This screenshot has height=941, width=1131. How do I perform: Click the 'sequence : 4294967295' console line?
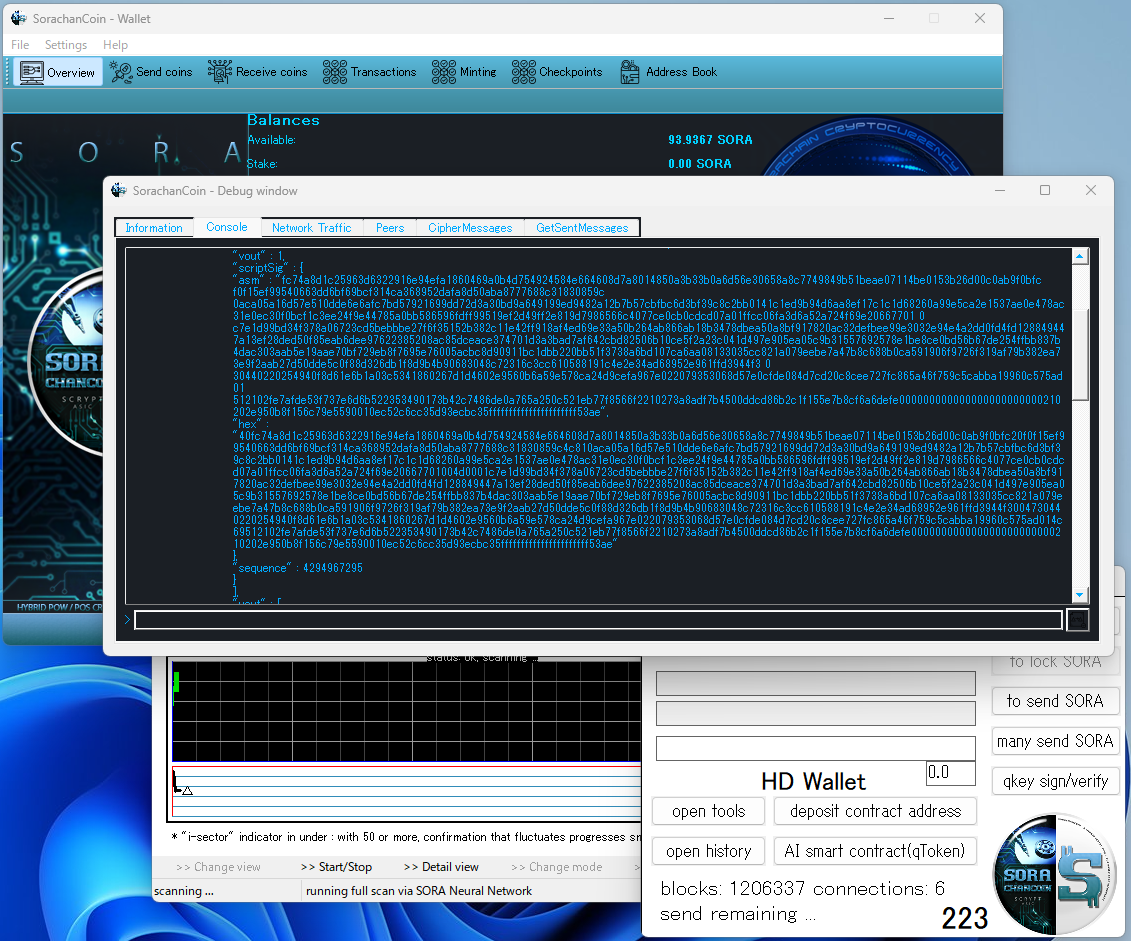coord(298,568)
